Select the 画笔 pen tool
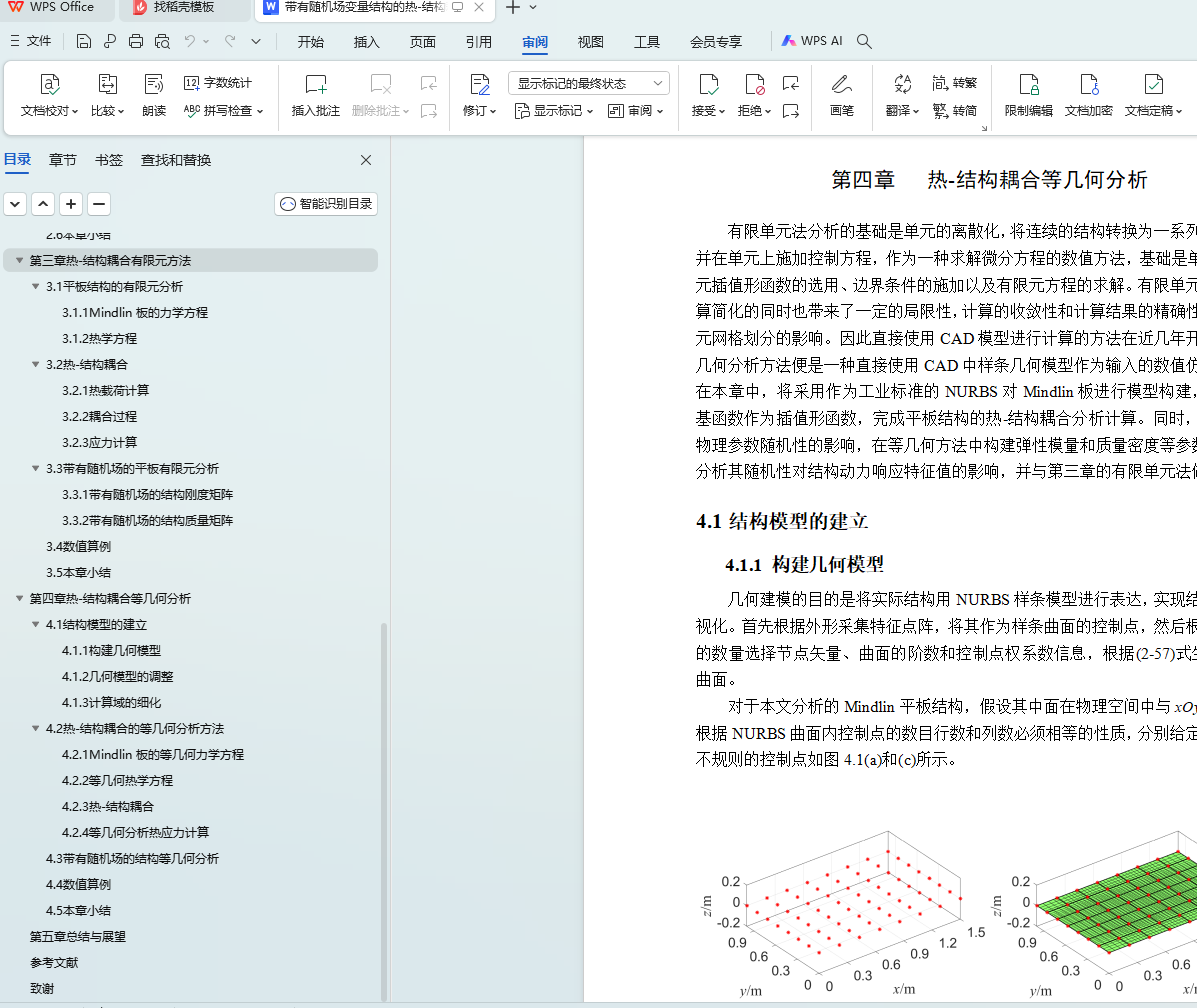 click(x=841, y=95)
